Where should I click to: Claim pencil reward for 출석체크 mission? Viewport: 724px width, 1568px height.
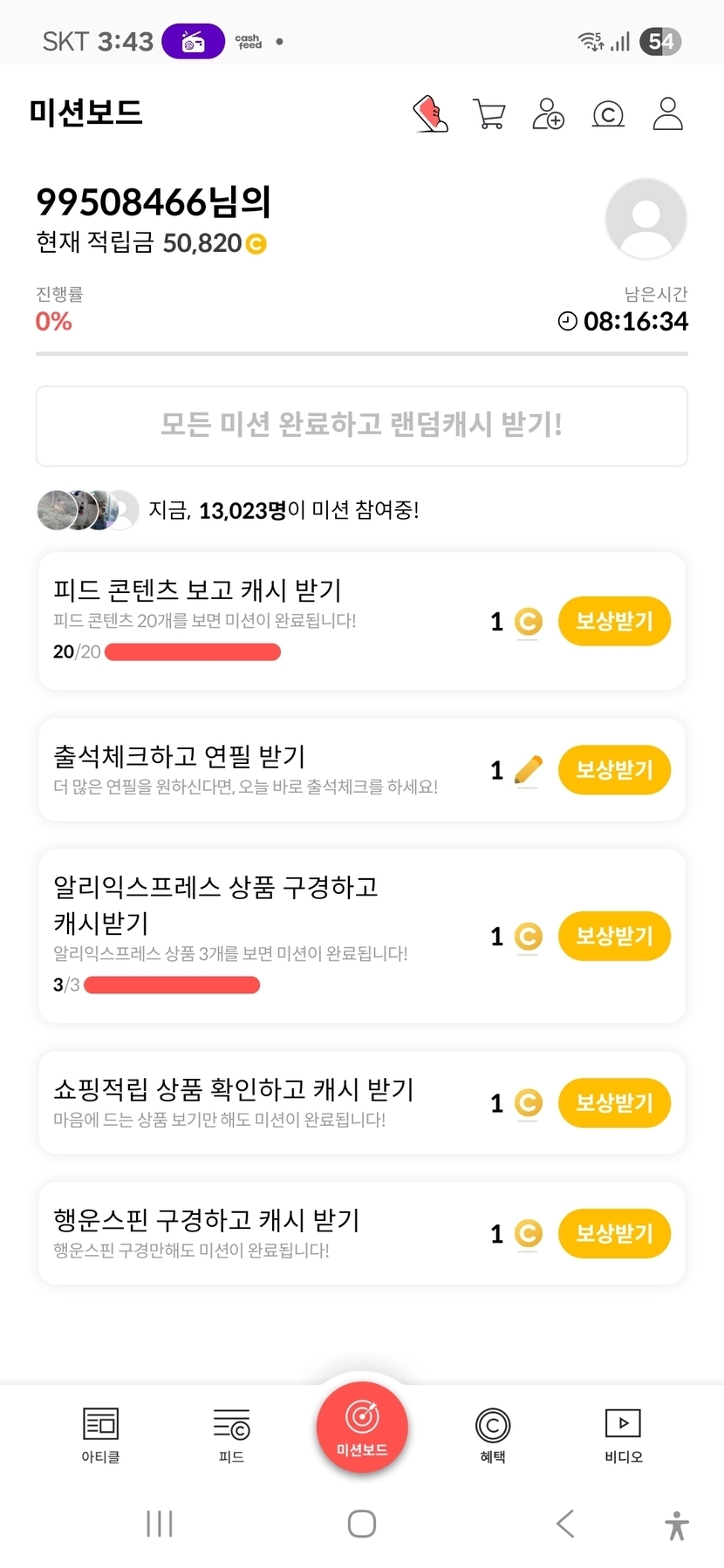(x=614, y=770)
